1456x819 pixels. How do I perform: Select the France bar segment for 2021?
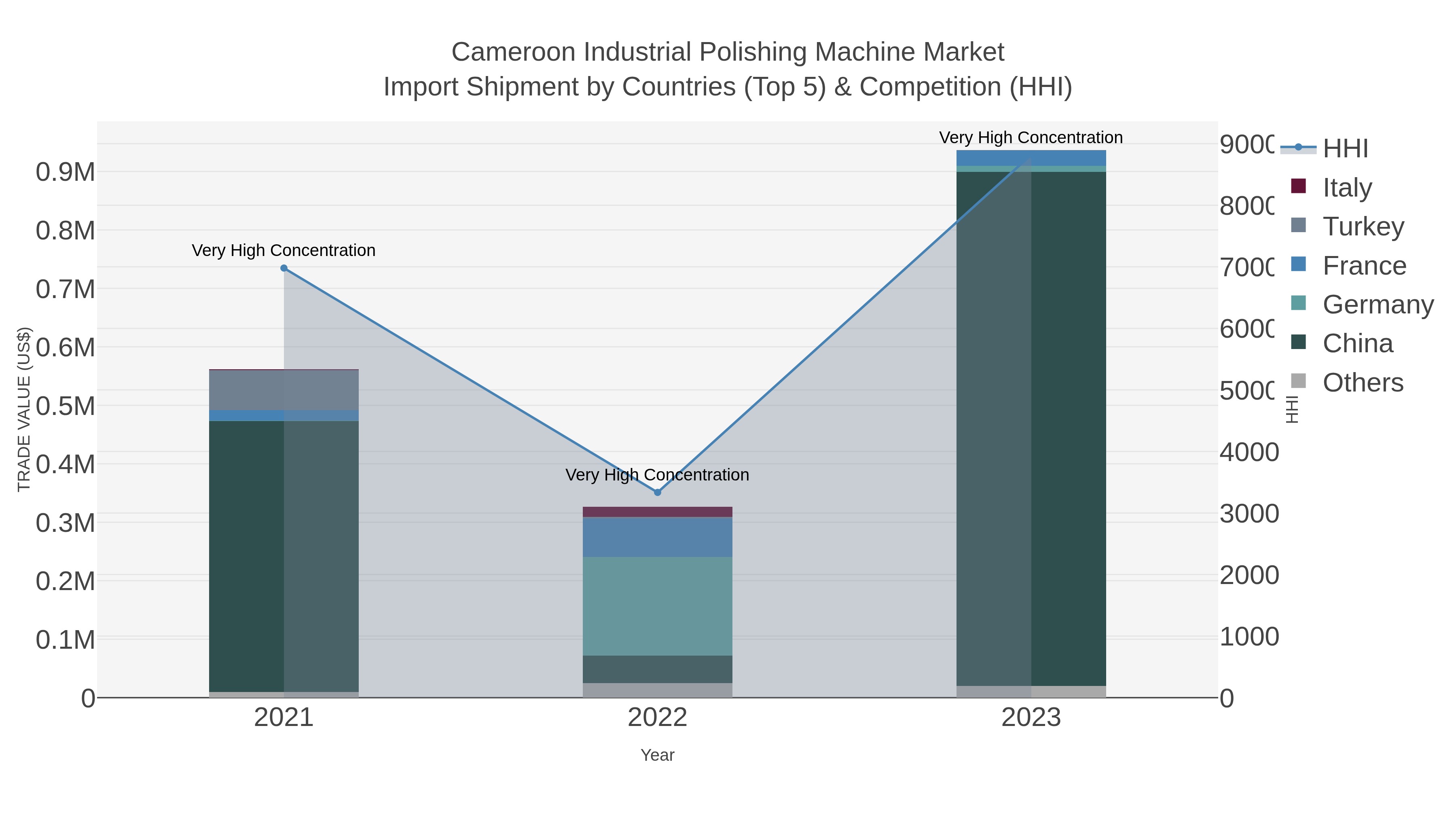click(284, 415)
